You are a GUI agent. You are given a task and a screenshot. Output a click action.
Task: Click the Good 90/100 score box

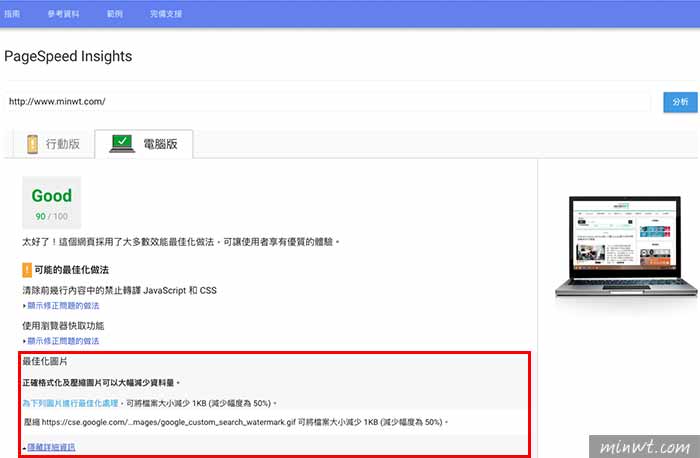tap(52, 202)
